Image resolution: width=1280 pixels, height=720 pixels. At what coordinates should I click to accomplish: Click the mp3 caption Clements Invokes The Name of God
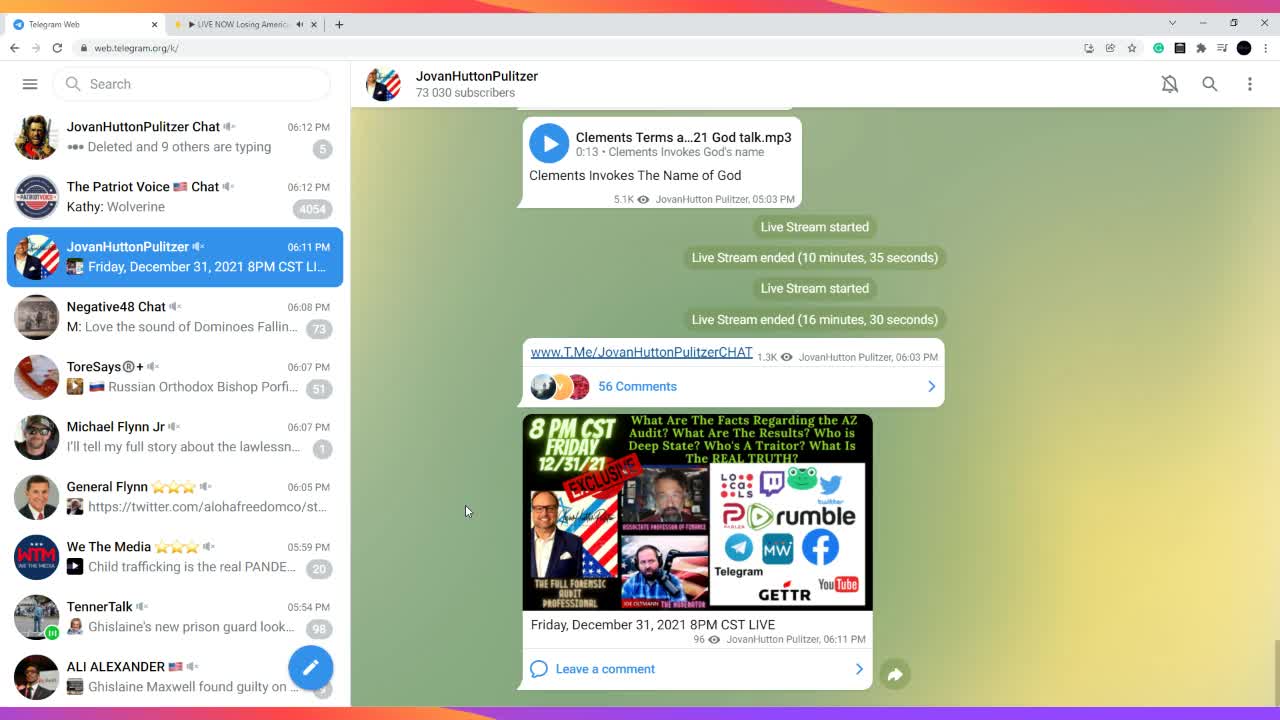coord(635,175)
